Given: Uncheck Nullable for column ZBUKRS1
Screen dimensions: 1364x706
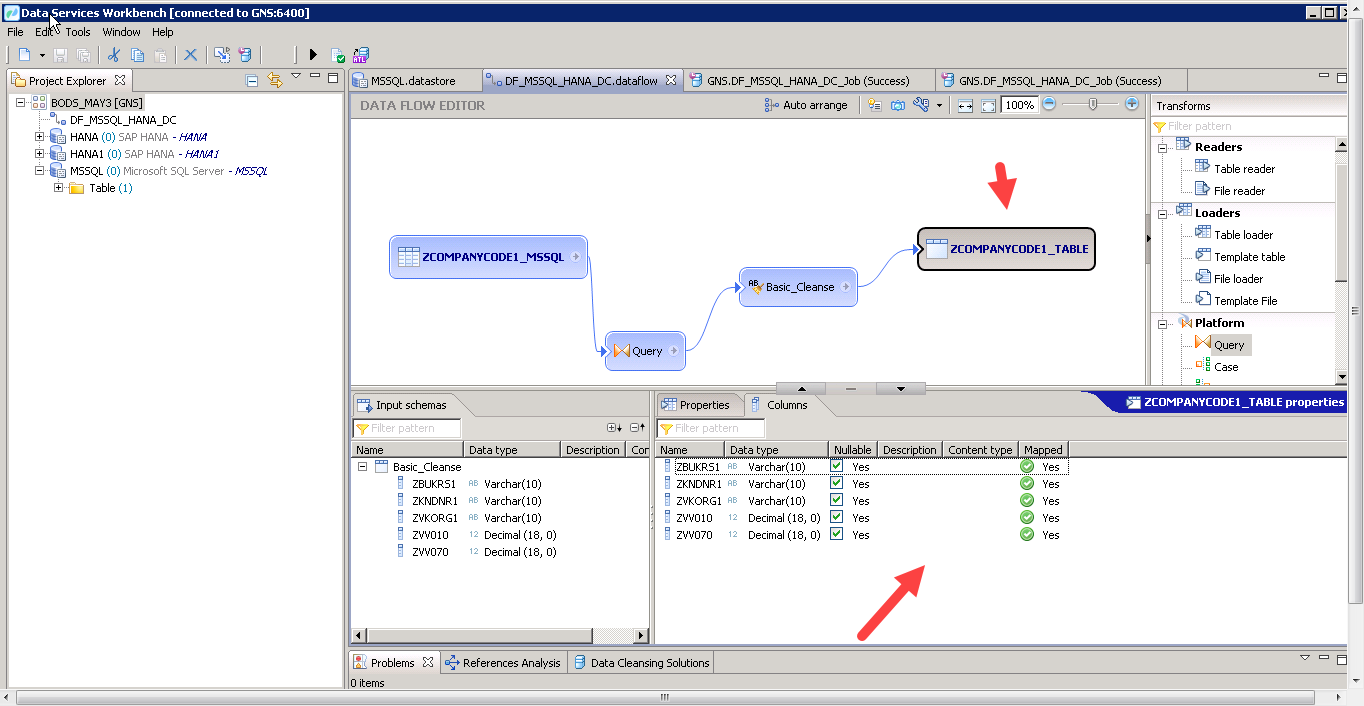Looking at the screenshot, I should (x=836, y=466).
